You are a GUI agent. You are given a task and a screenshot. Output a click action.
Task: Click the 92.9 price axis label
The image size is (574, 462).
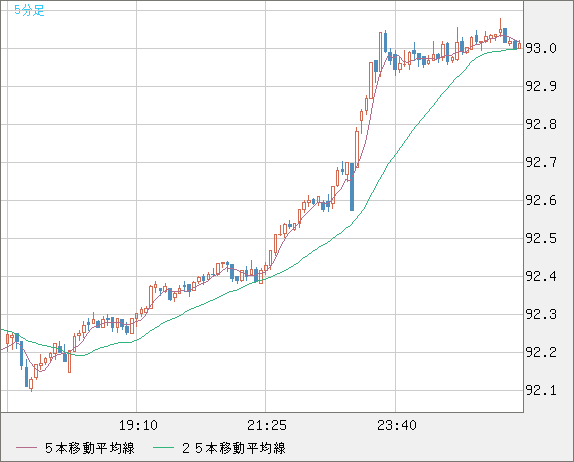541,86
